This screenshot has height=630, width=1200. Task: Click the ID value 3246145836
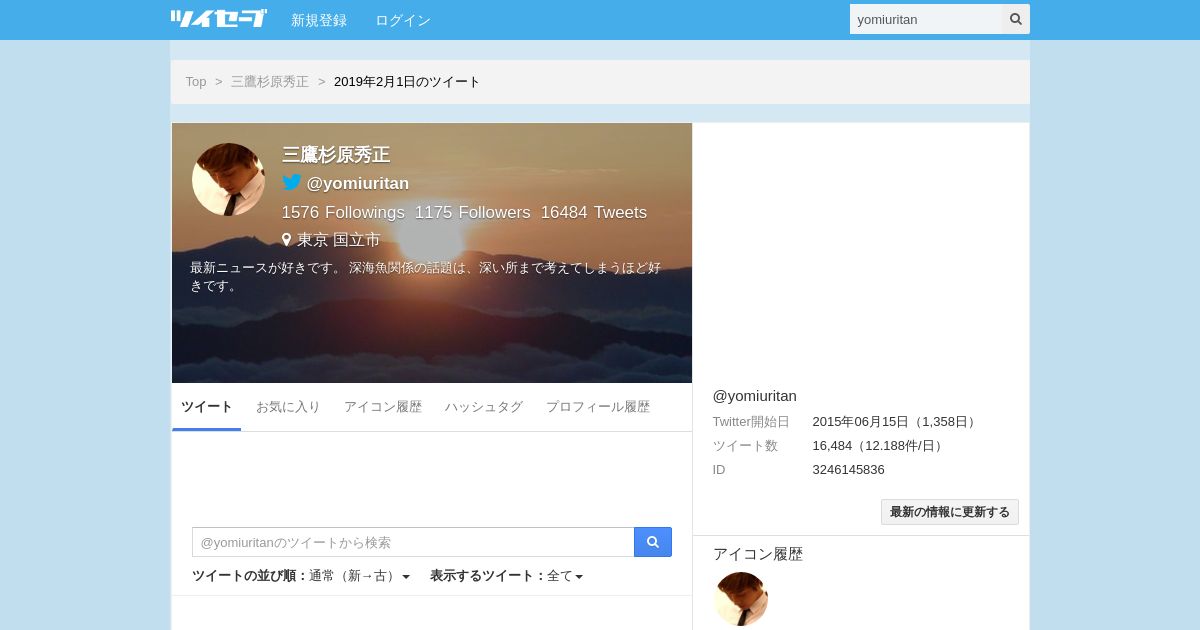(849, 470)
